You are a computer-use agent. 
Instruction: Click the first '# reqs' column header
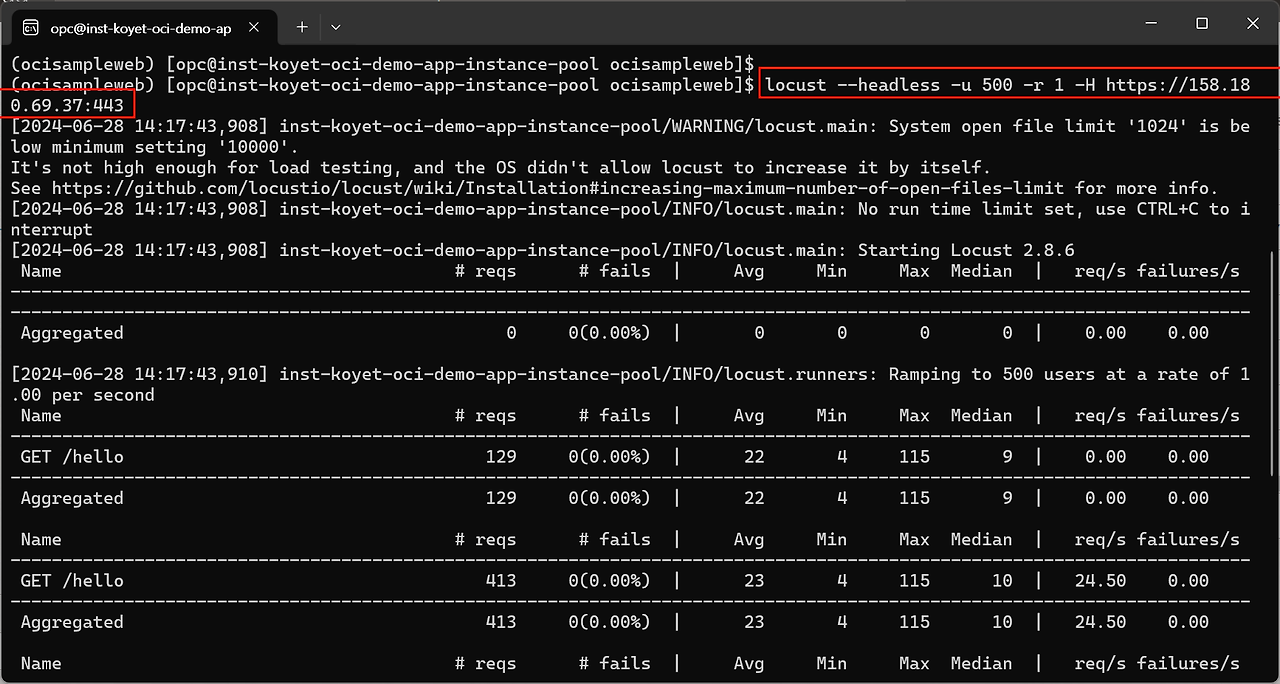point(485,271)
